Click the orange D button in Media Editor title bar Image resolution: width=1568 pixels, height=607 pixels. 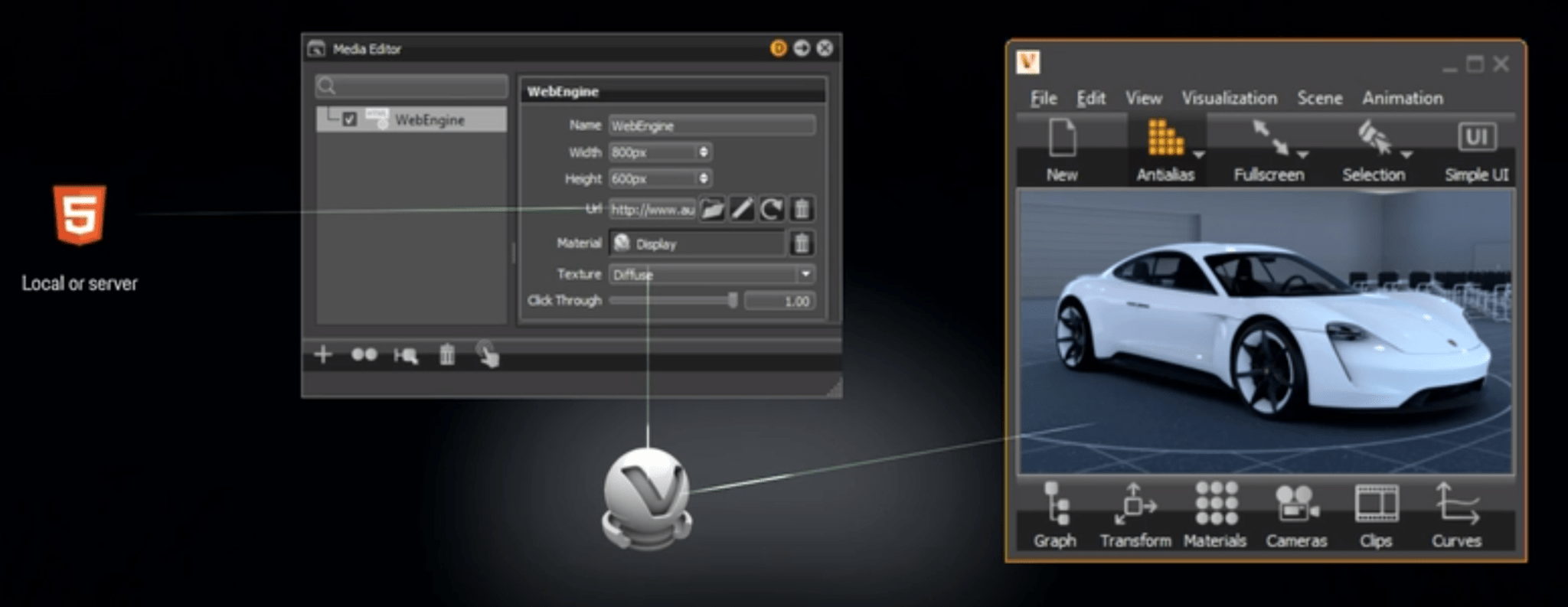(779, 49)
